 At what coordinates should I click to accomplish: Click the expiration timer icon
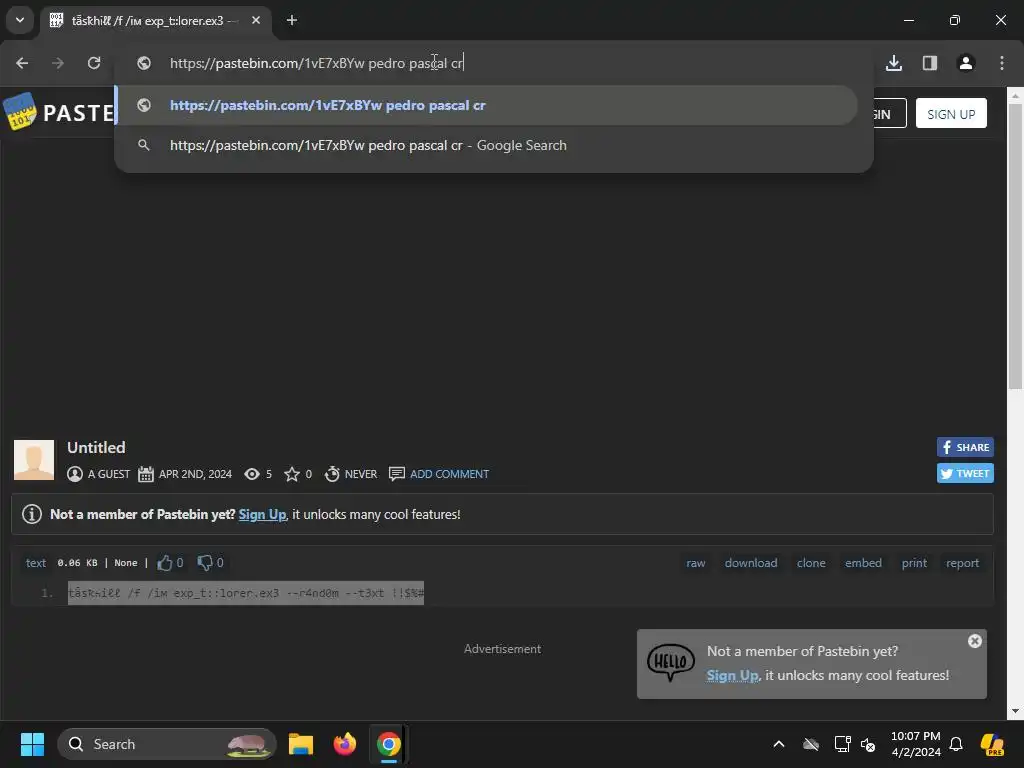(x=332, y=474)
